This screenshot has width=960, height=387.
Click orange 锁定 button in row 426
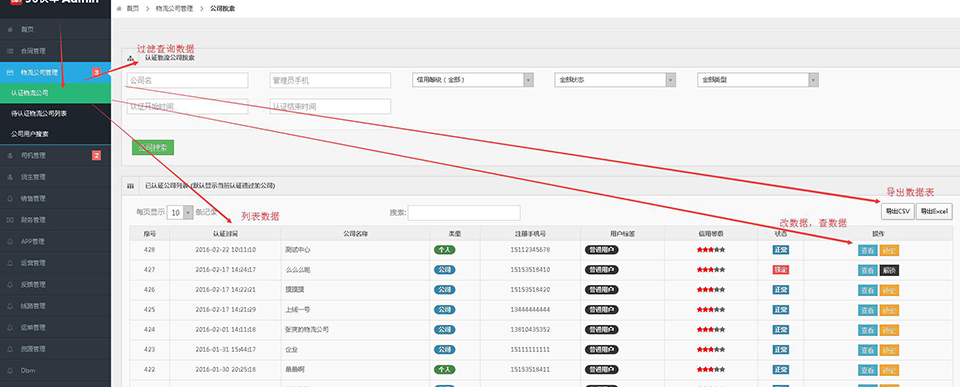point(889,290)
